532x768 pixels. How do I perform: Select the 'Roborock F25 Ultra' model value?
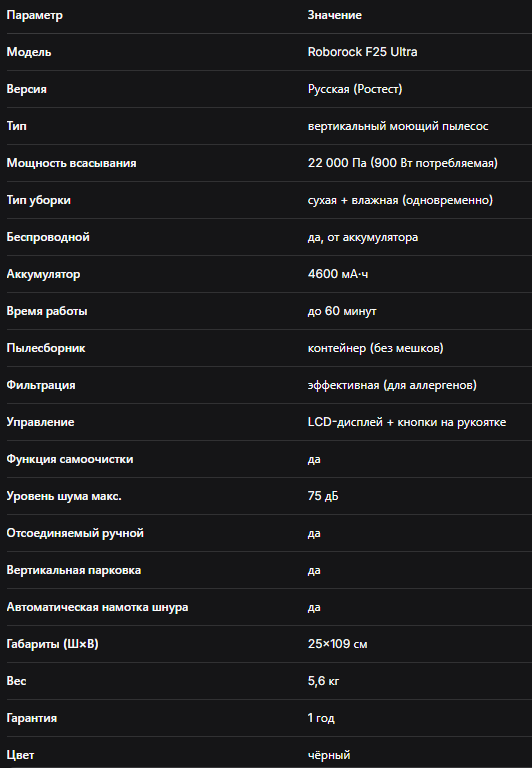[363, 52]
